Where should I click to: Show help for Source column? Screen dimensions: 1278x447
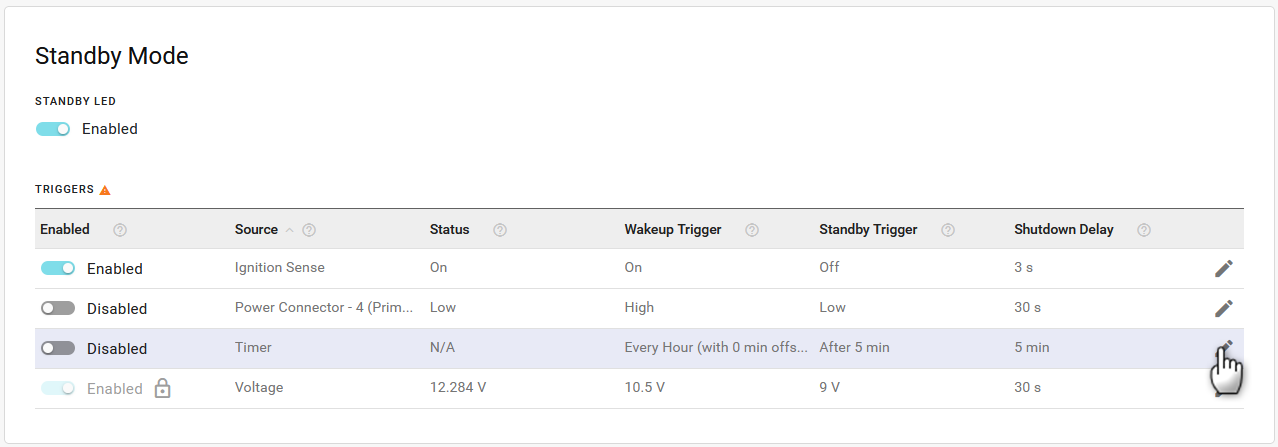(309, 230)
